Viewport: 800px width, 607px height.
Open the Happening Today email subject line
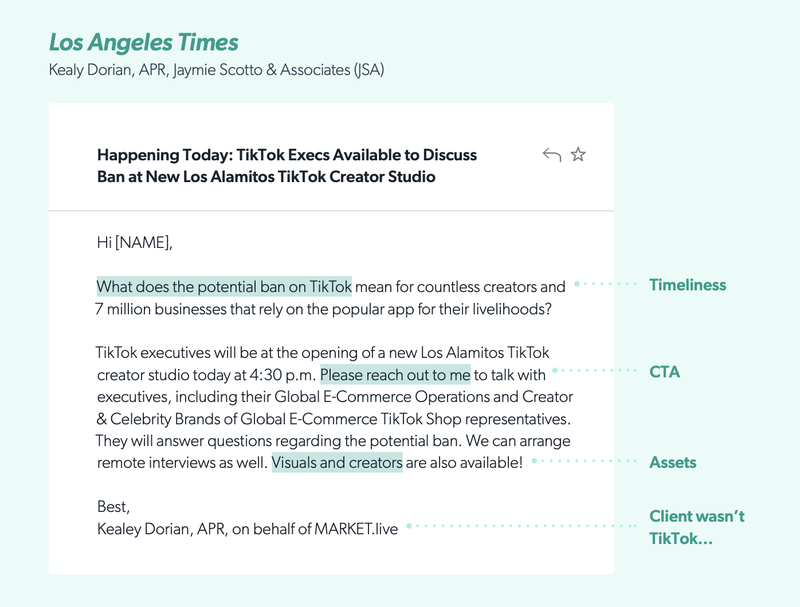[x=287, y=166]
